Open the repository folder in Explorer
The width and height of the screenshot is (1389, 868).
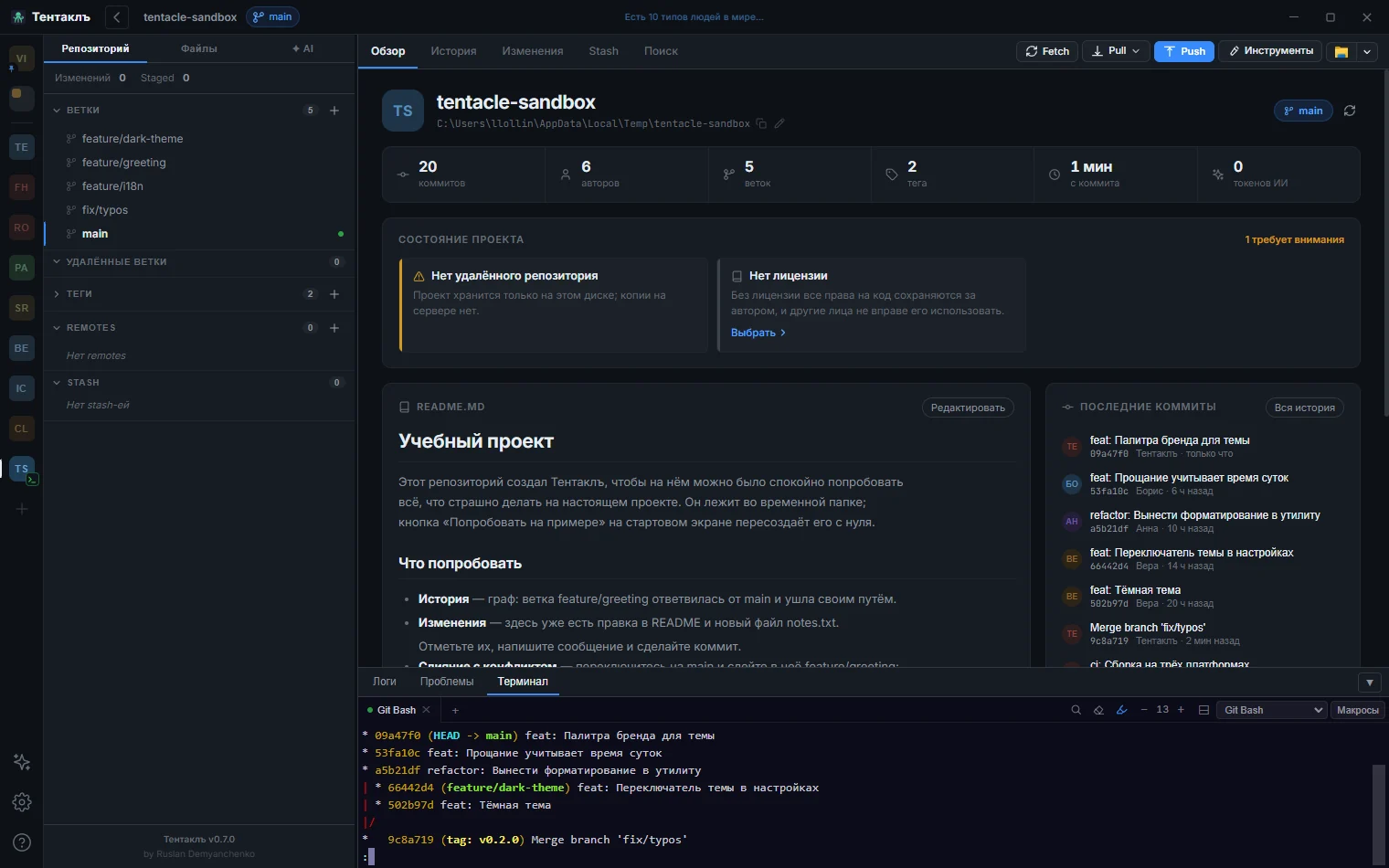coord(1341,51)
